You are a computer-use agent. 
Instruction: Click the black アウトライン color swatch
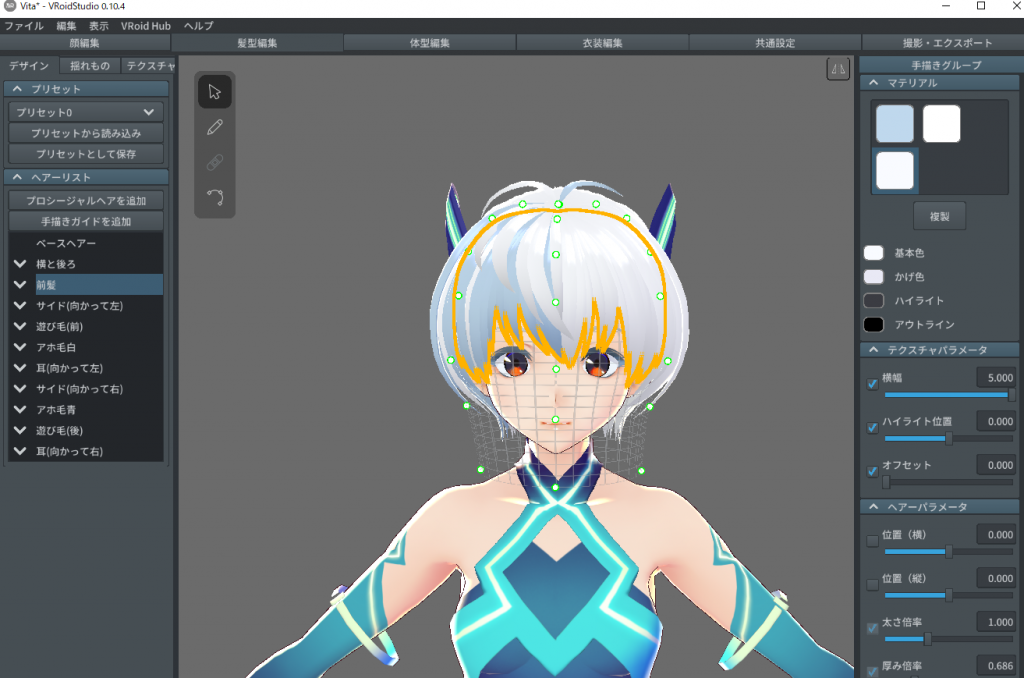point(874,325)
